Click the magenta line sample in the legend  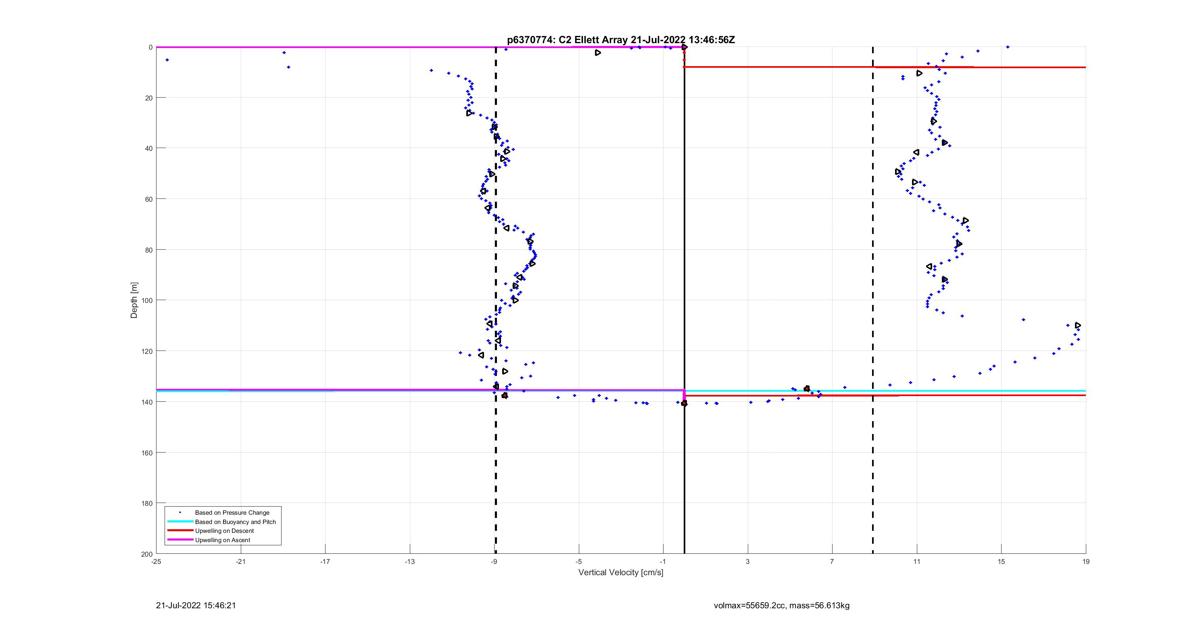click(178, 540)
